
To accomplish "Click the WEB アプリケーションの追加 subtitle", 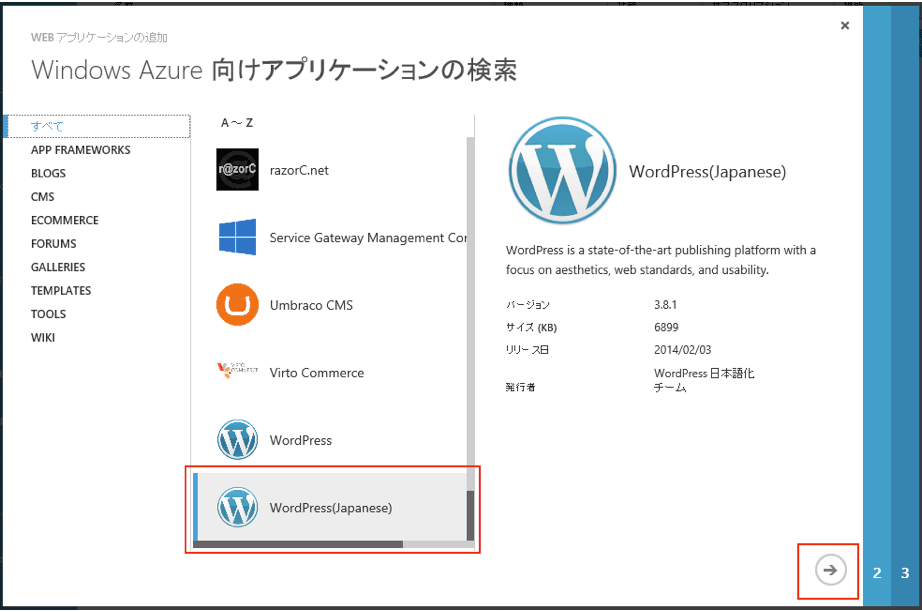I will tap(99, 38).
